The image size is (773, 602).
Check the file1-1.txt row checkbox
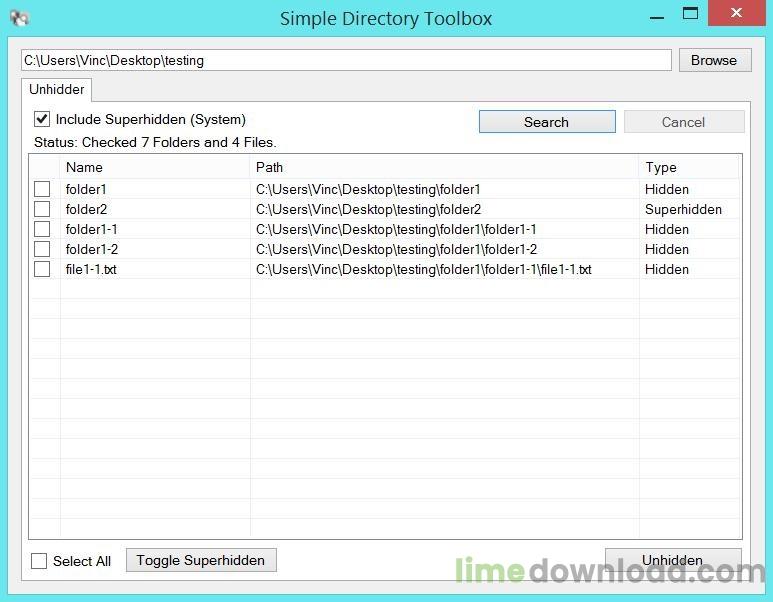42,269
